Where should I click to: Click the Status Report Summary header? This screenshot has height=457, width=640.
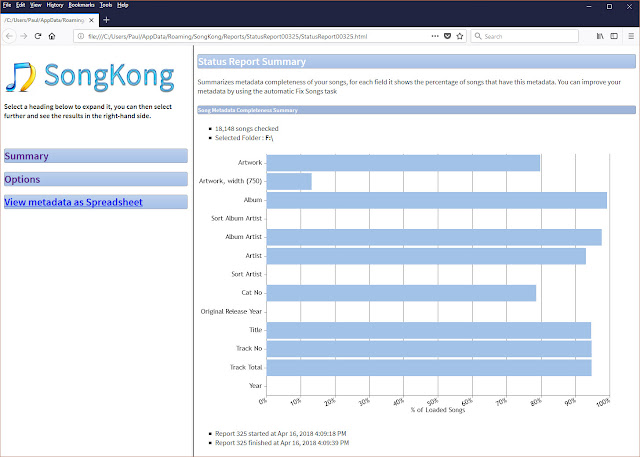[416, 62]
